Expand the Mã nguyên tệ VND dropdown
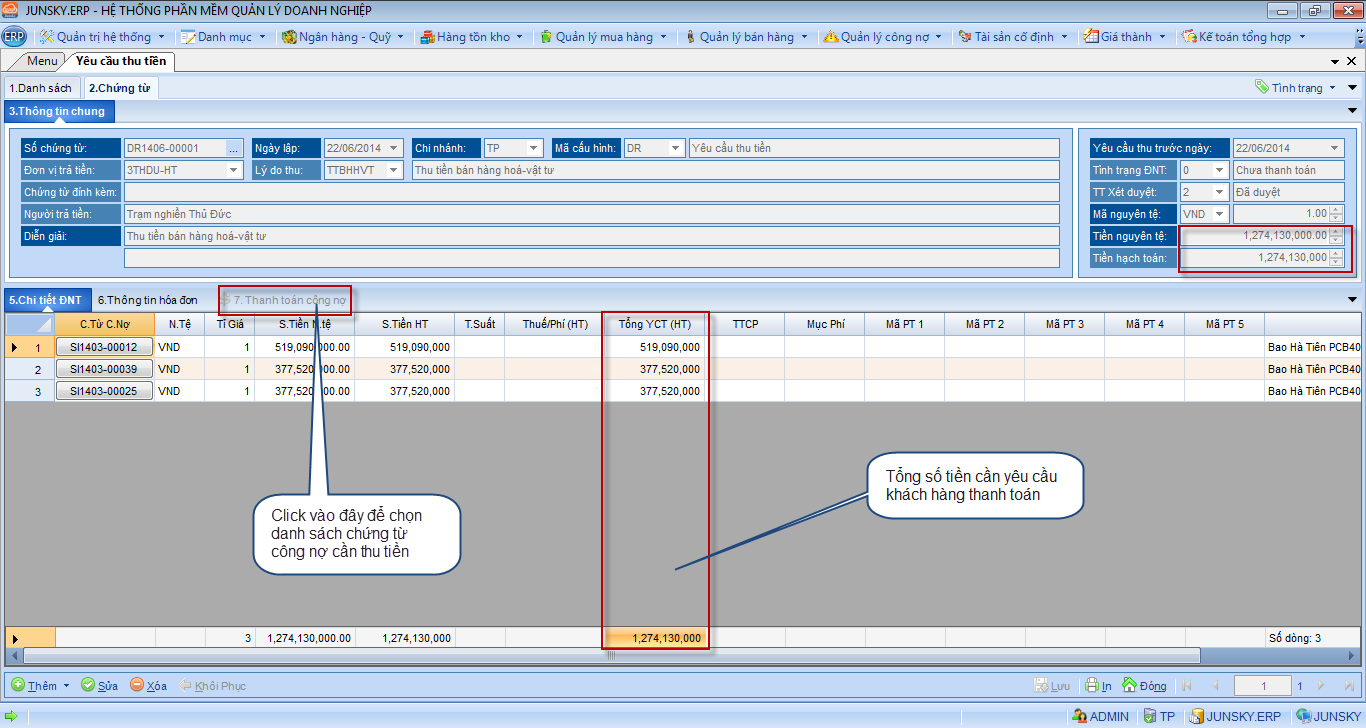 tap(1219, 214)
